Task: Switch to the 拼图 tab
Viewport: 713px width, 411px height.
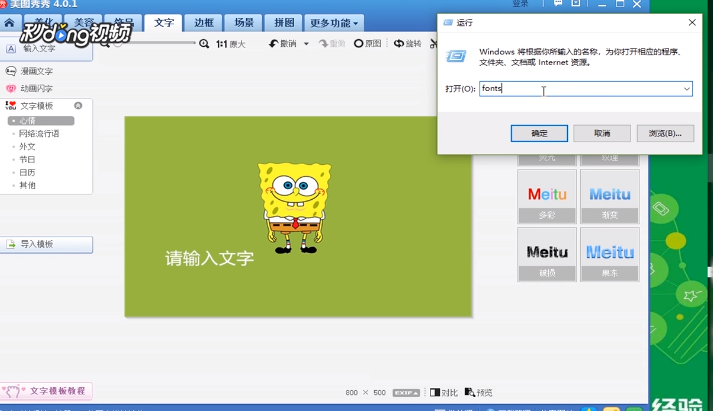Action: coord(284,23)
